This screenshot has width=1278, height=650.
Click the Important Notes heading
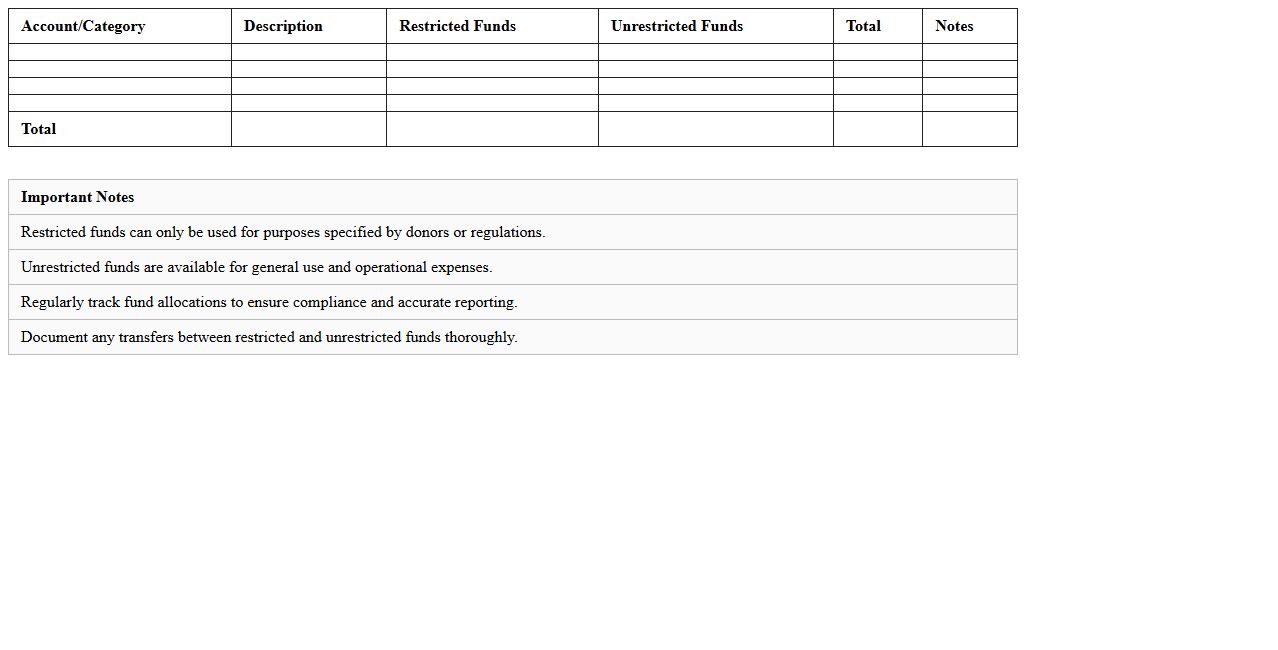click(x=78, y=197)
